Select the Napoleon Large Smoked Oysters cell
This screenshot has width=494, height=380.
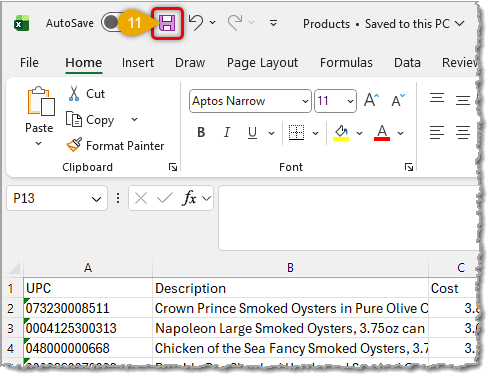click(x=290, y=328)
